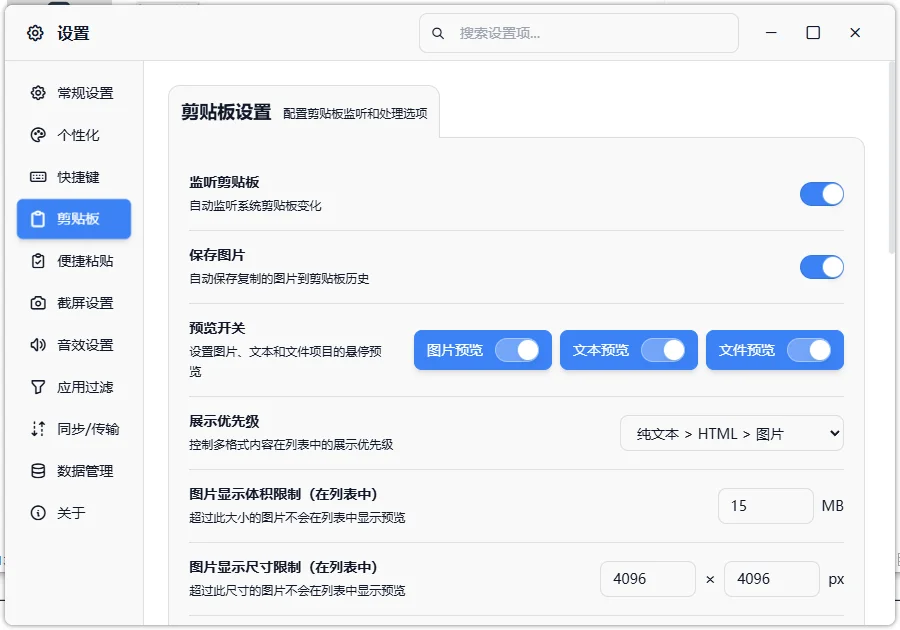The width and height of the screenshot is (900, 630).
Task: Click 图片显示体积限制 label
Action: tap(284, 494)
